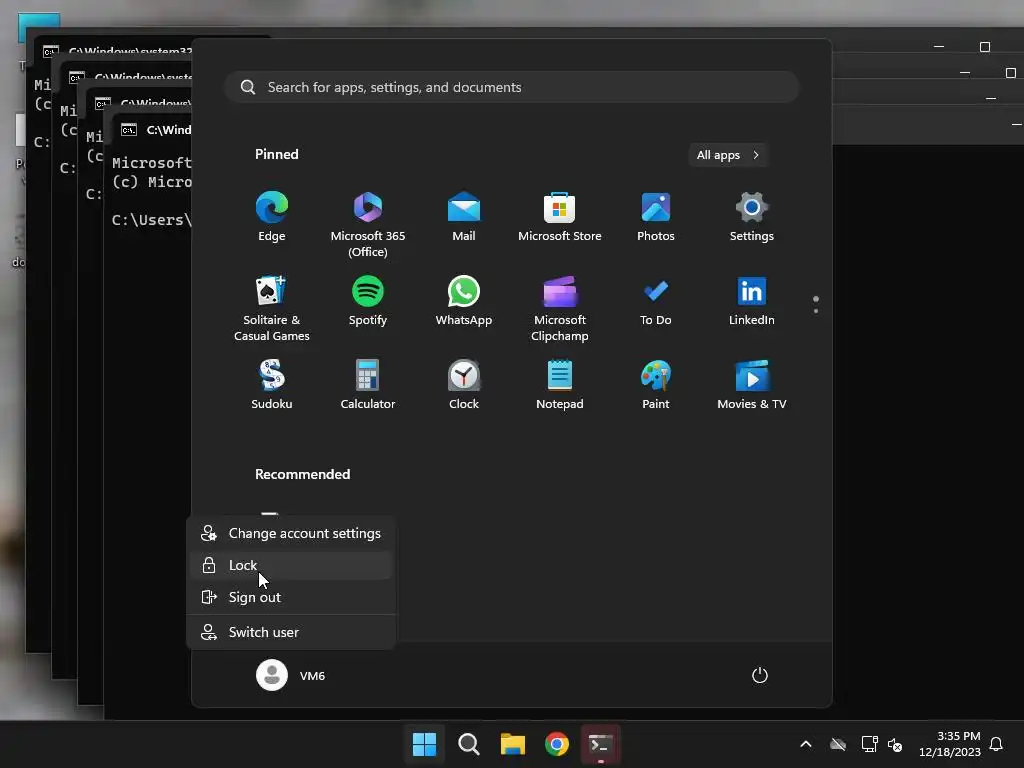This screenshot has height=768, width=1024.
Task: Open WhatsApp
Action: point(464,301)
